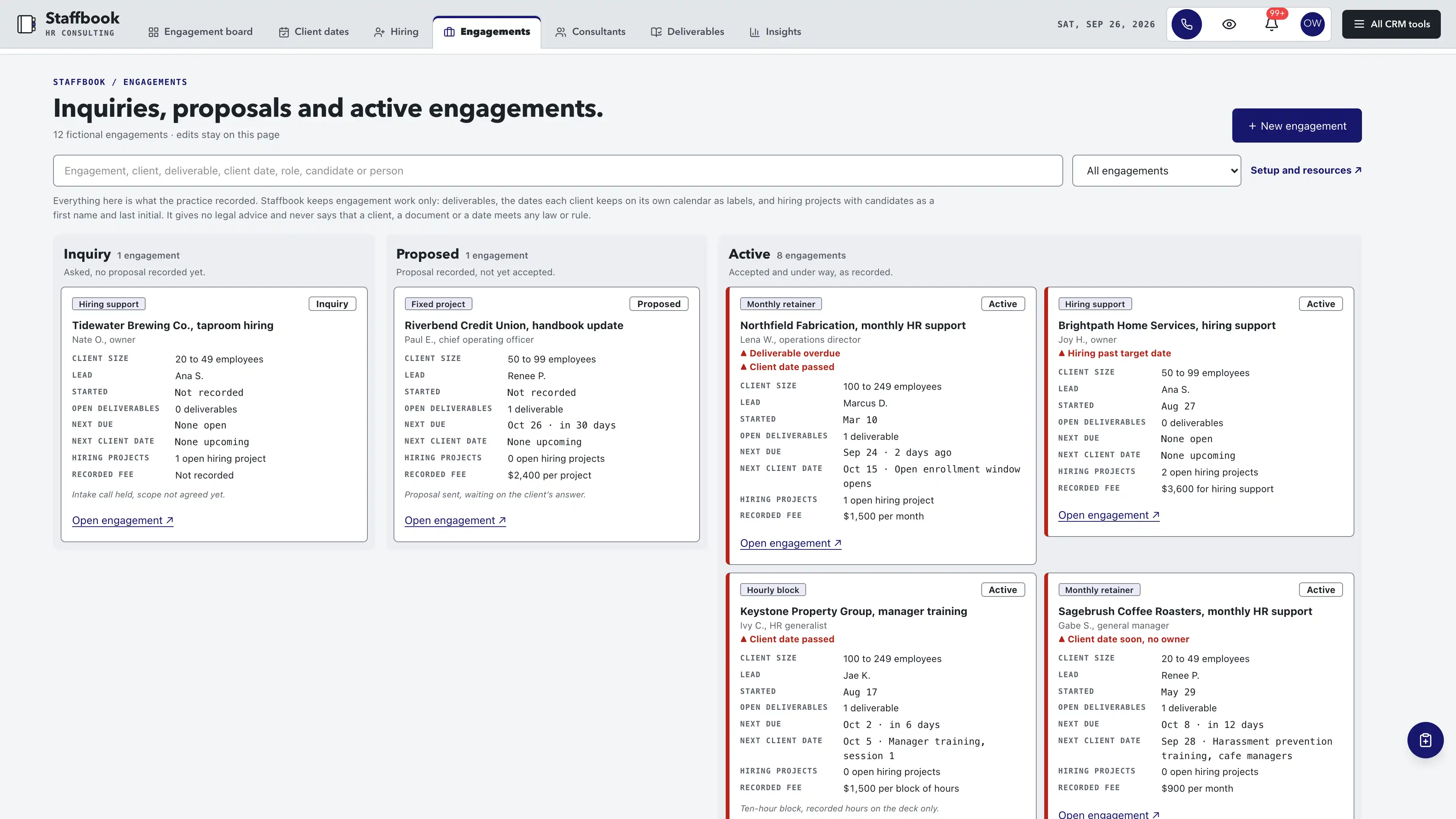Click the Hiring support tag on Brightpath card
The image size is (1456, 819).
coord(1095,304)
